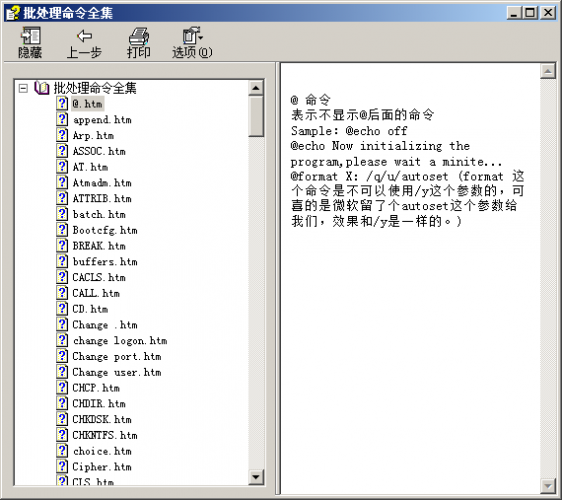The height and width of the screenshot is (500, 562).
Task: Open the Bootcfg.htm help page
Action: point(105,230)
